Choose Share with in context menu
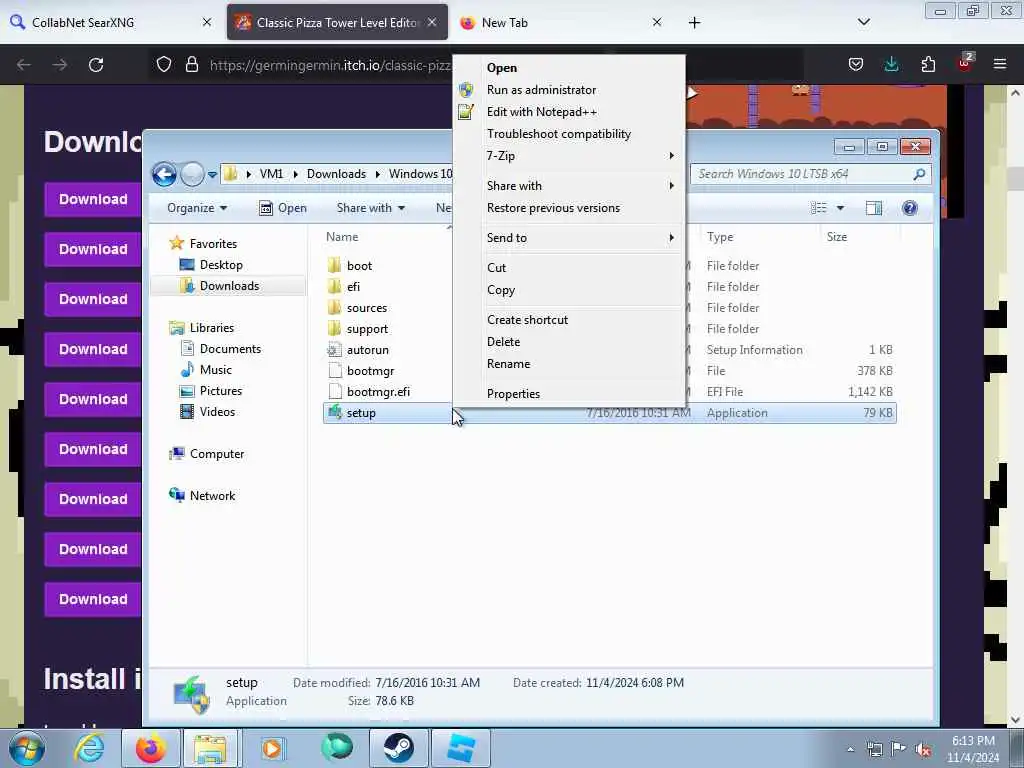 pyautogui.click(x=569, y=185)
